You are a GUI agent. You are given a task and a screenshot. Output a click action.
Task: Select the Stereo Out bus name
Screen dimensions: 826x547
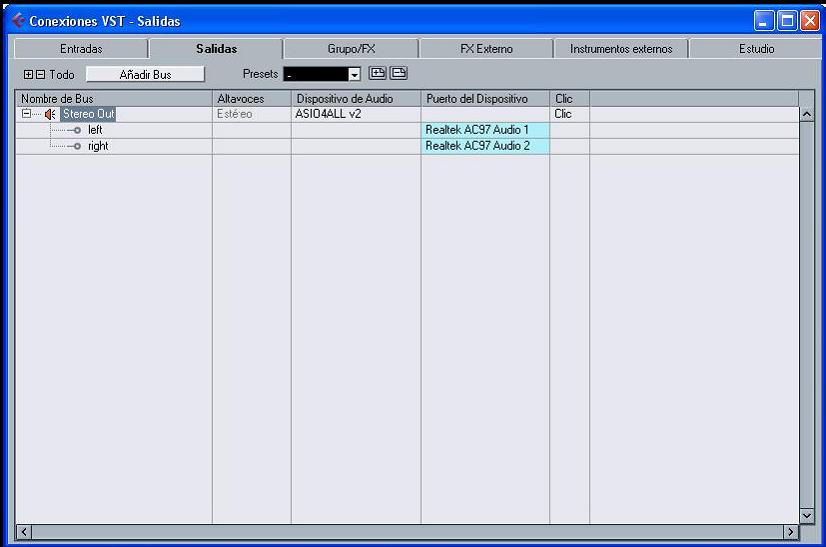pos(88,114)
